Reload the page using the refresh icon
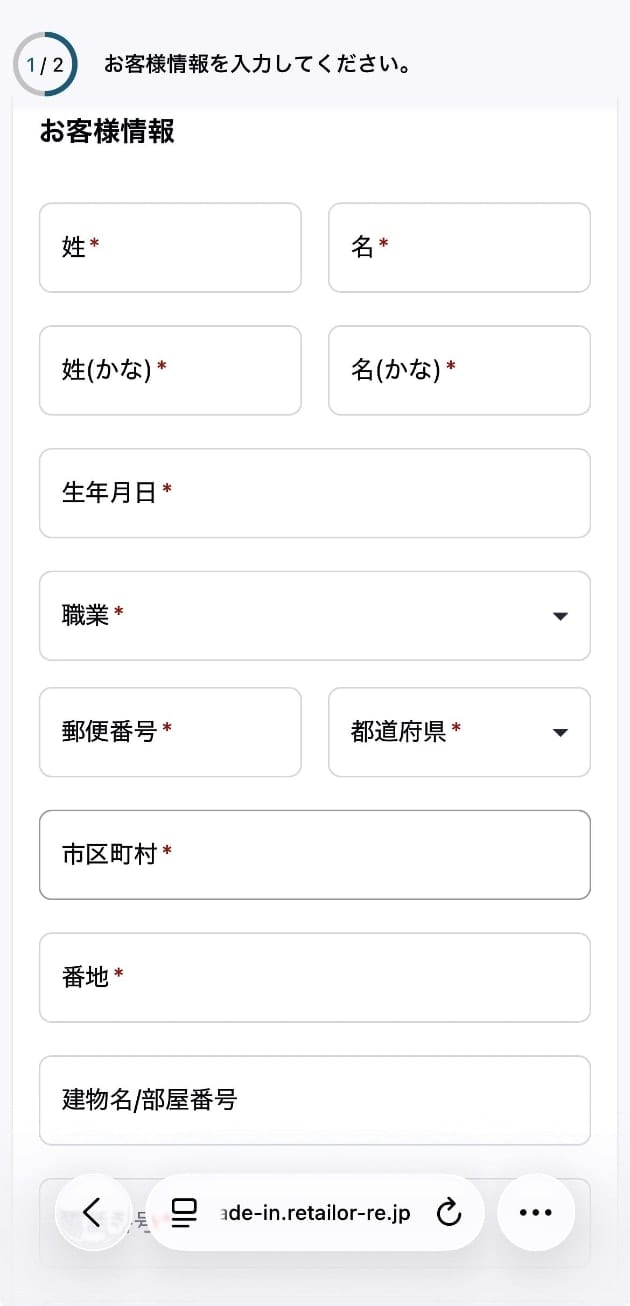 (x=449, y=1212)
